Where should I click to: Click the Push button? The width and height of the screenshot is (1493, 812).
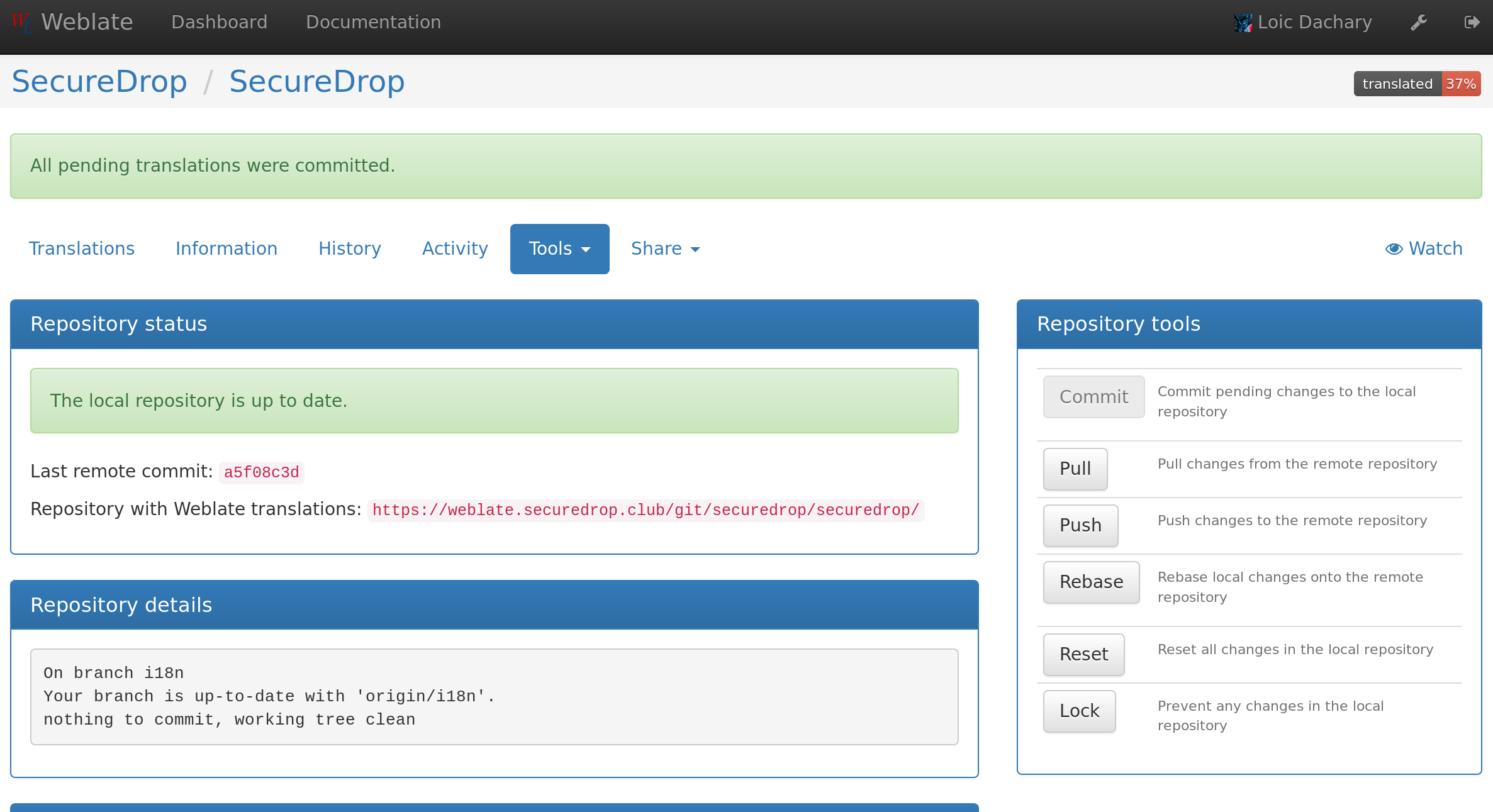pos(1080,525)
